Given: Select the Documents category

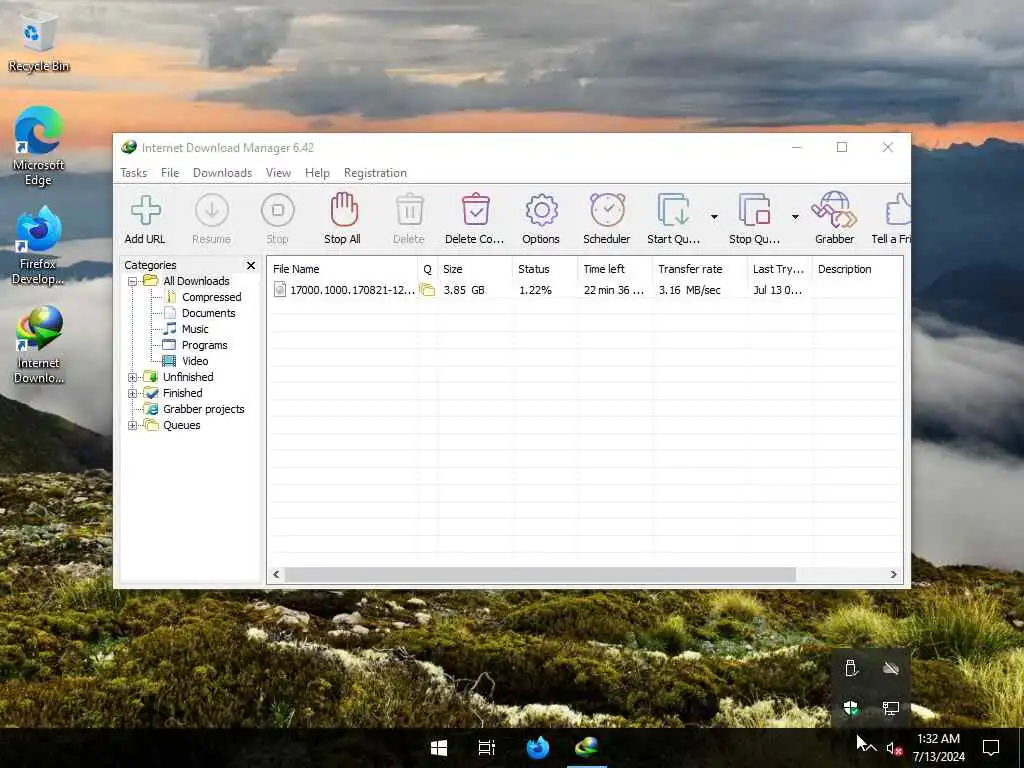Looking at the screenshot, I should pos(208,313).
